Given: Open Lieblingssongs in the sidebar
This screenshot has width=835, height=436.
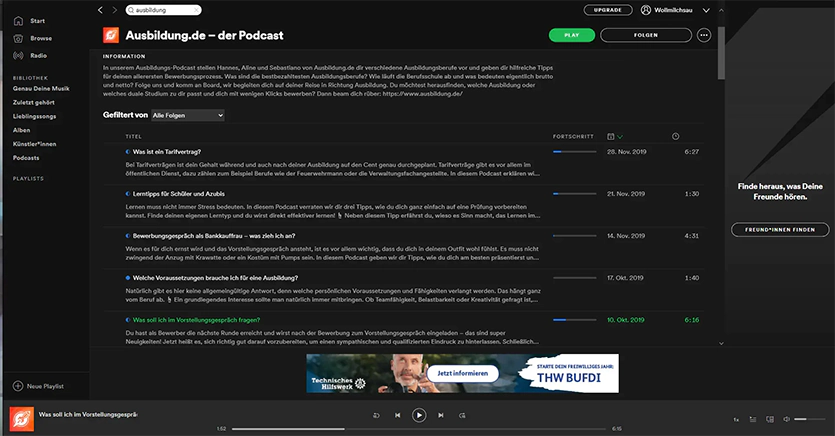Looking at the screenshot, I should 35,116.
